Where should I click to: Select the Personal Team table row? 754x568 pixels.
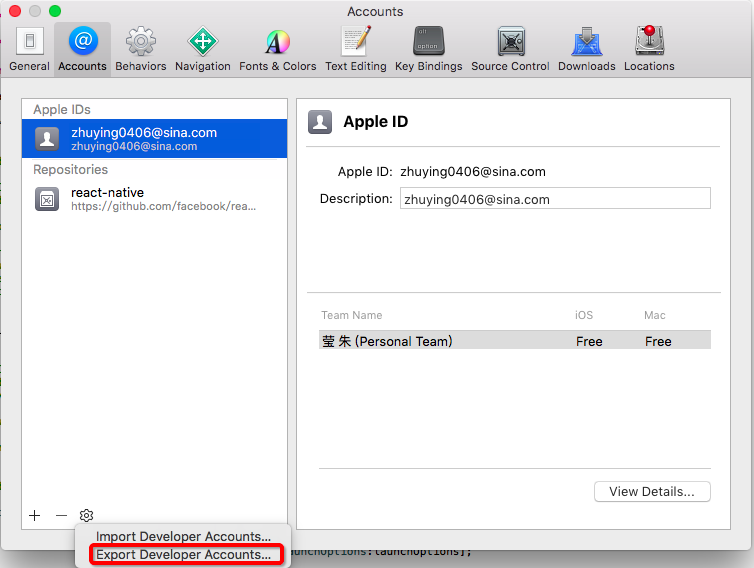(x=515, y=341)
